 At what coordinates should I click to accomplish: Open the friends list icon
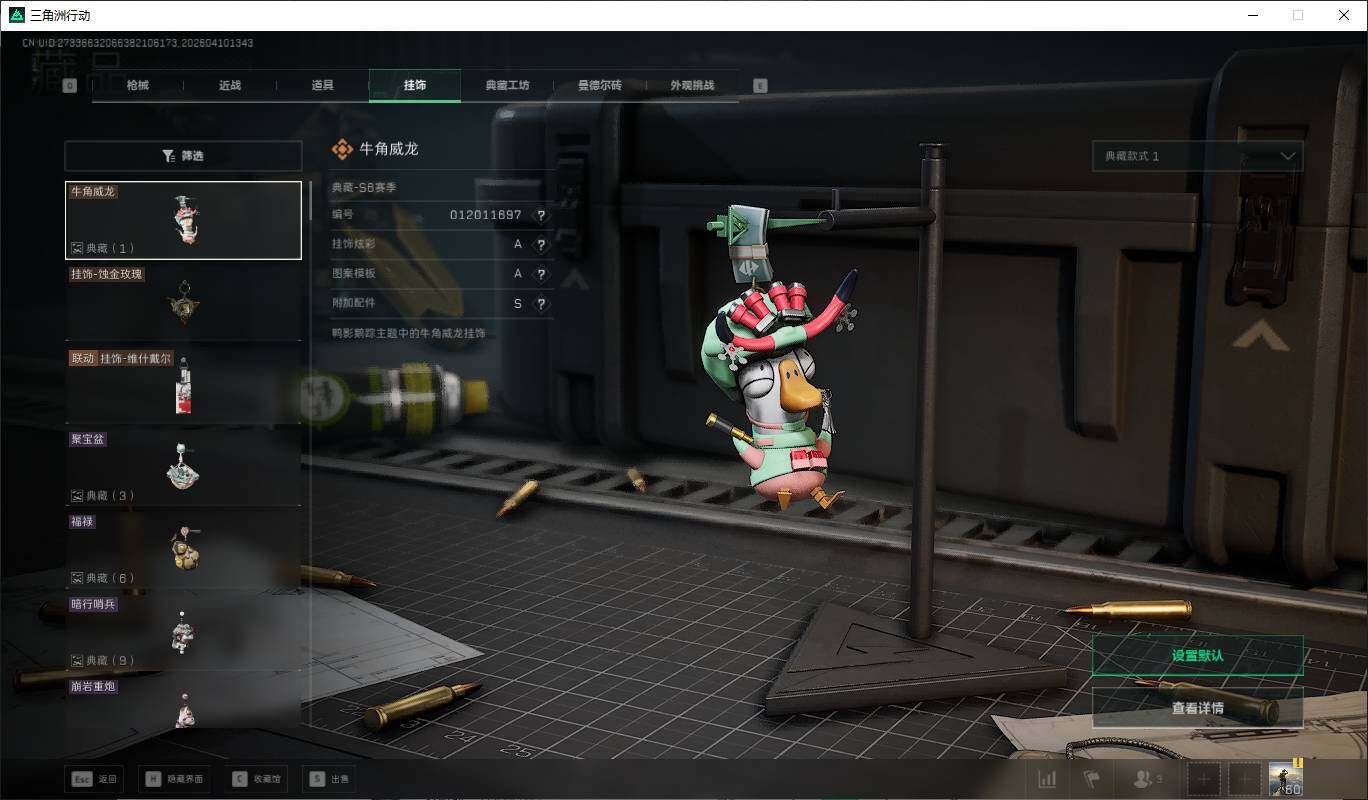(1146, 779)
